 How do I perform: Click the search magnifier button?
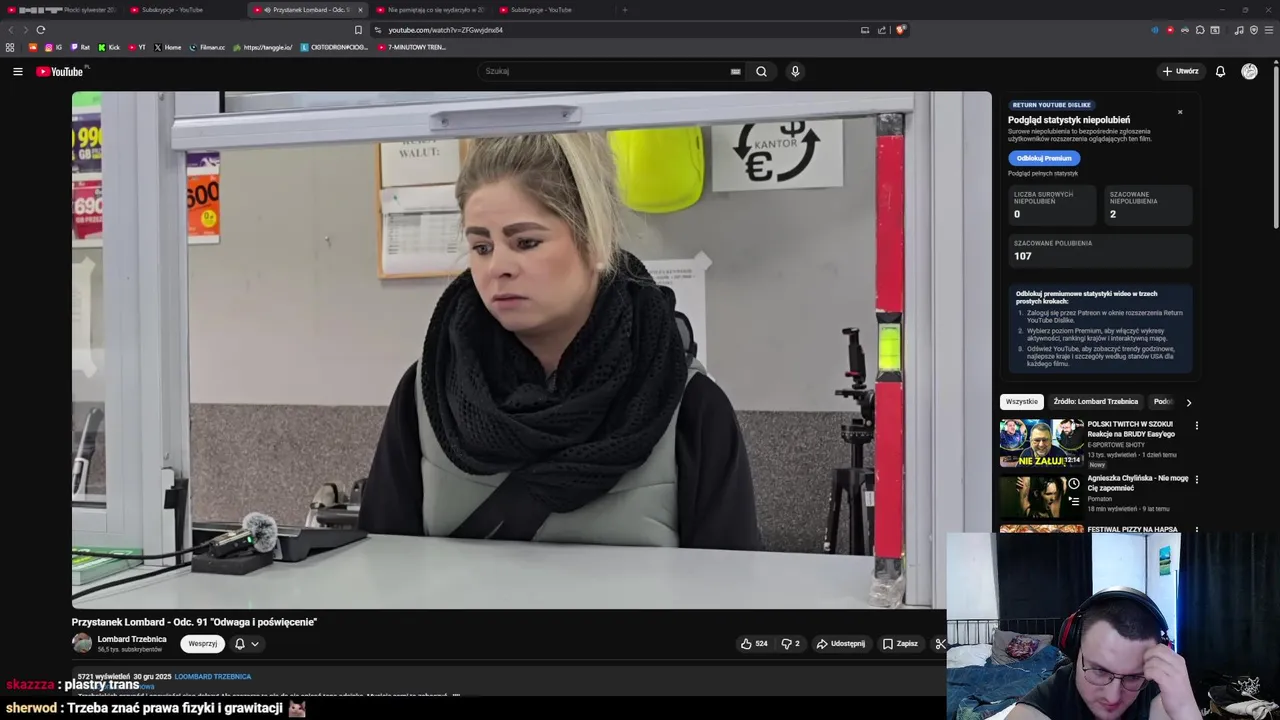[761, 71]
